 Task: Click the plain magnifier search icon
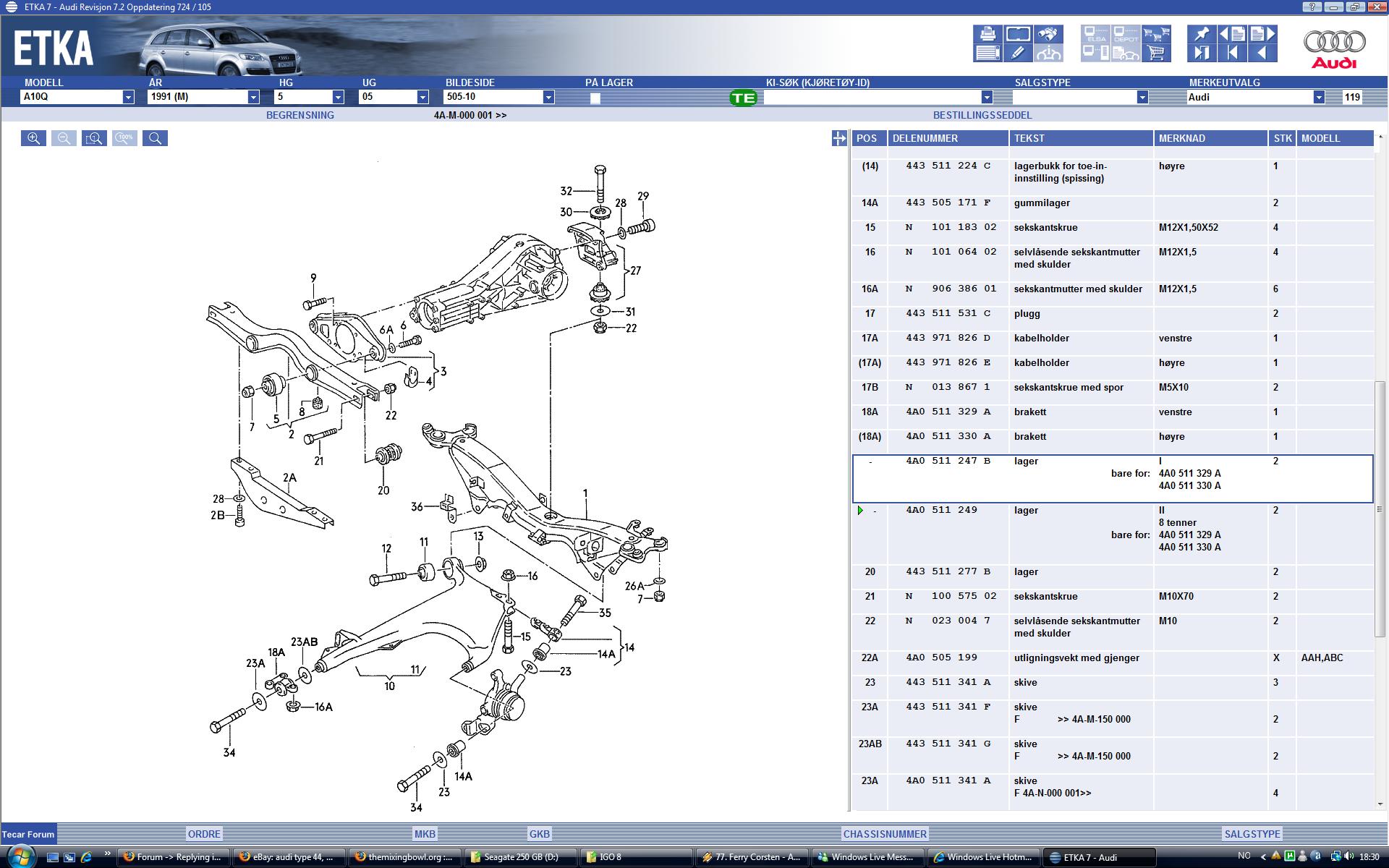coord(155,138)
